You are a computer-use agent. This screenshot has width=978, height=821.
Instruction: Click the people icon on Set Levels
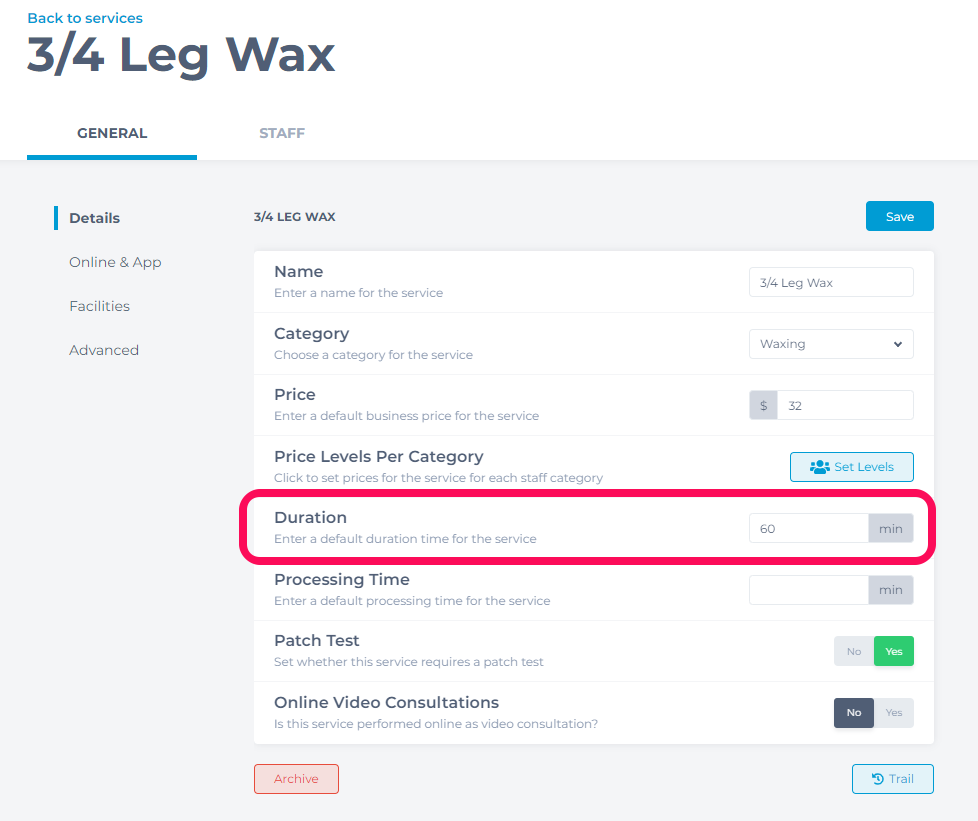(x=820, y=467)
